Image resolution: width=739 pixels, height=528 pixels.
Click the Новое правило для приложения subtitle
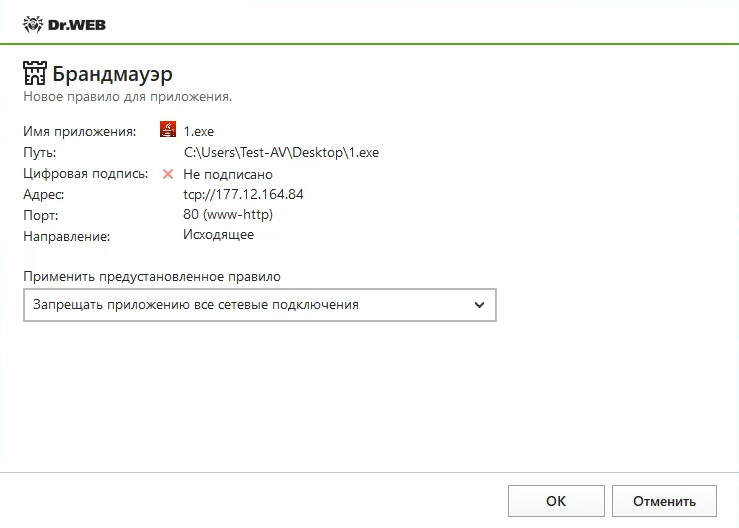[x=127, y=97]
